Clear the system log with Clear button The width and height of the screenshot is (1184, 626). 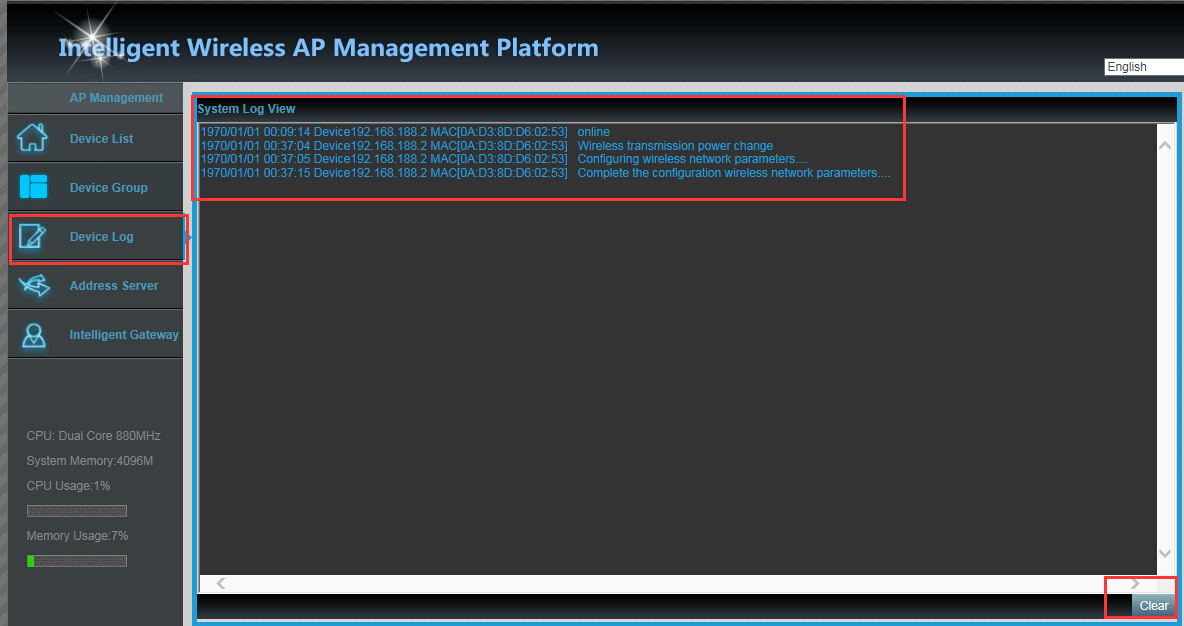(x=1154, y=606)
